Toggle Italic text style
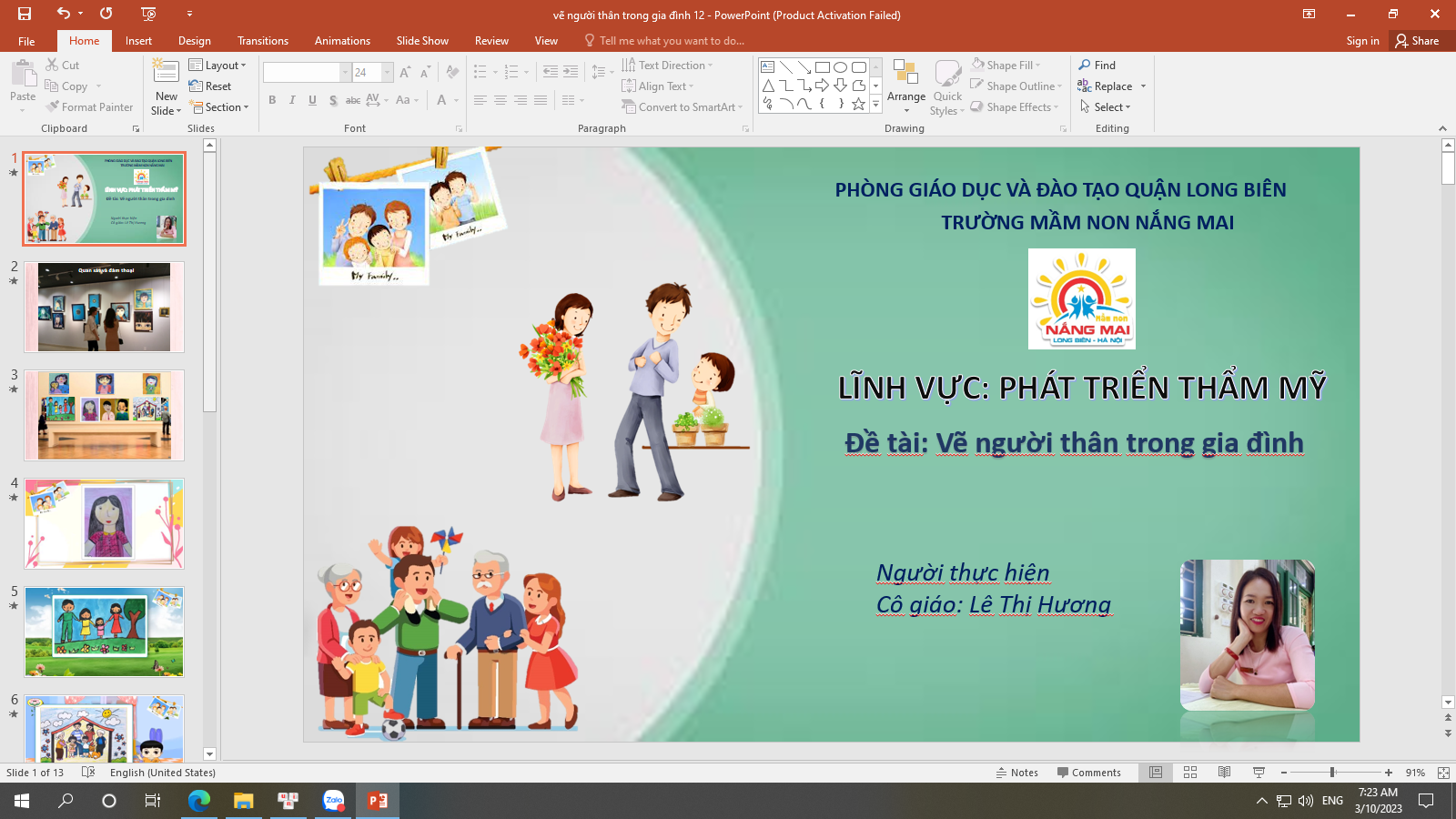1456x819 pixels. point(292,100)
